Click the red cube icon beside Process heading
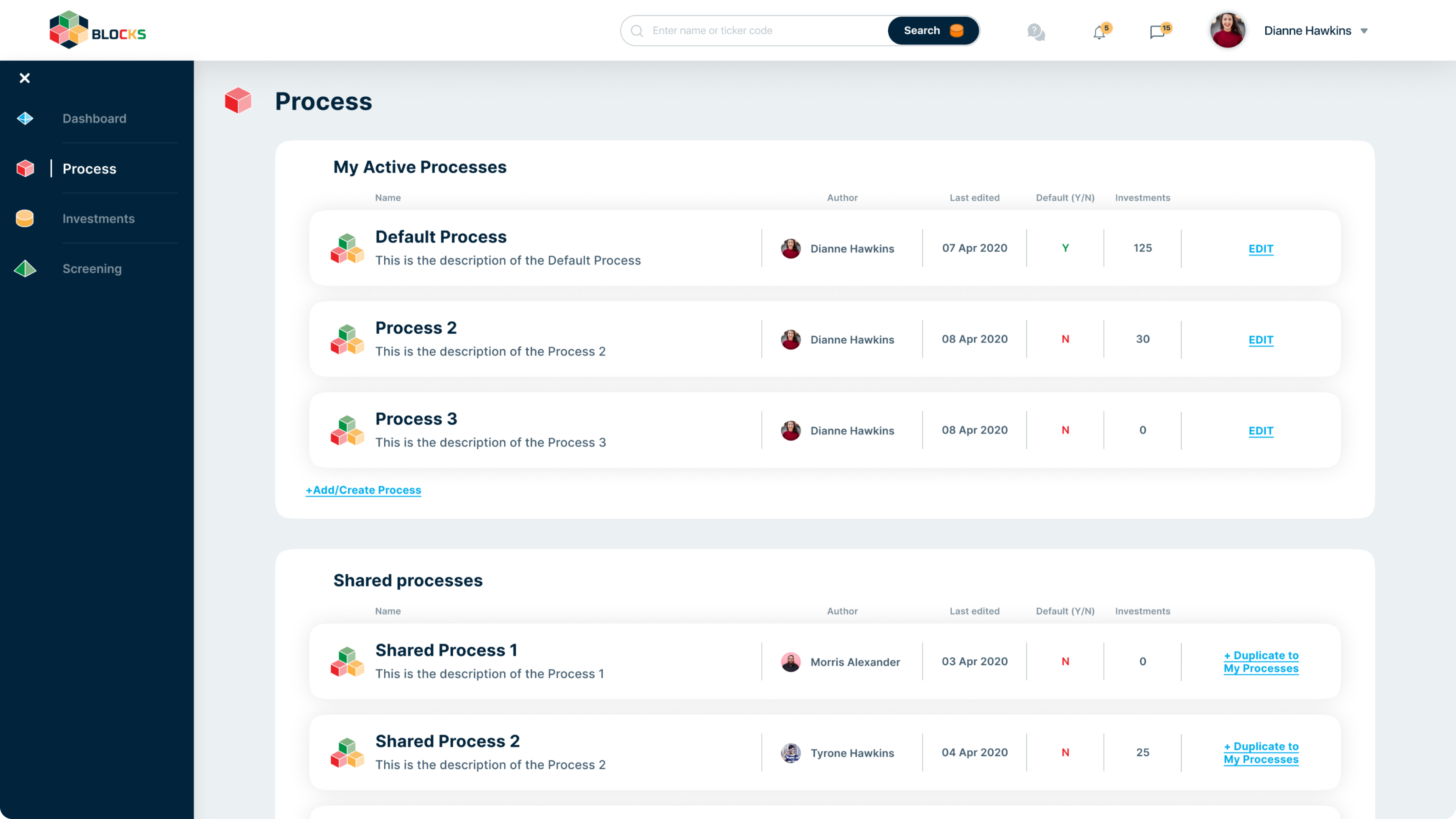 click(238, 100)
